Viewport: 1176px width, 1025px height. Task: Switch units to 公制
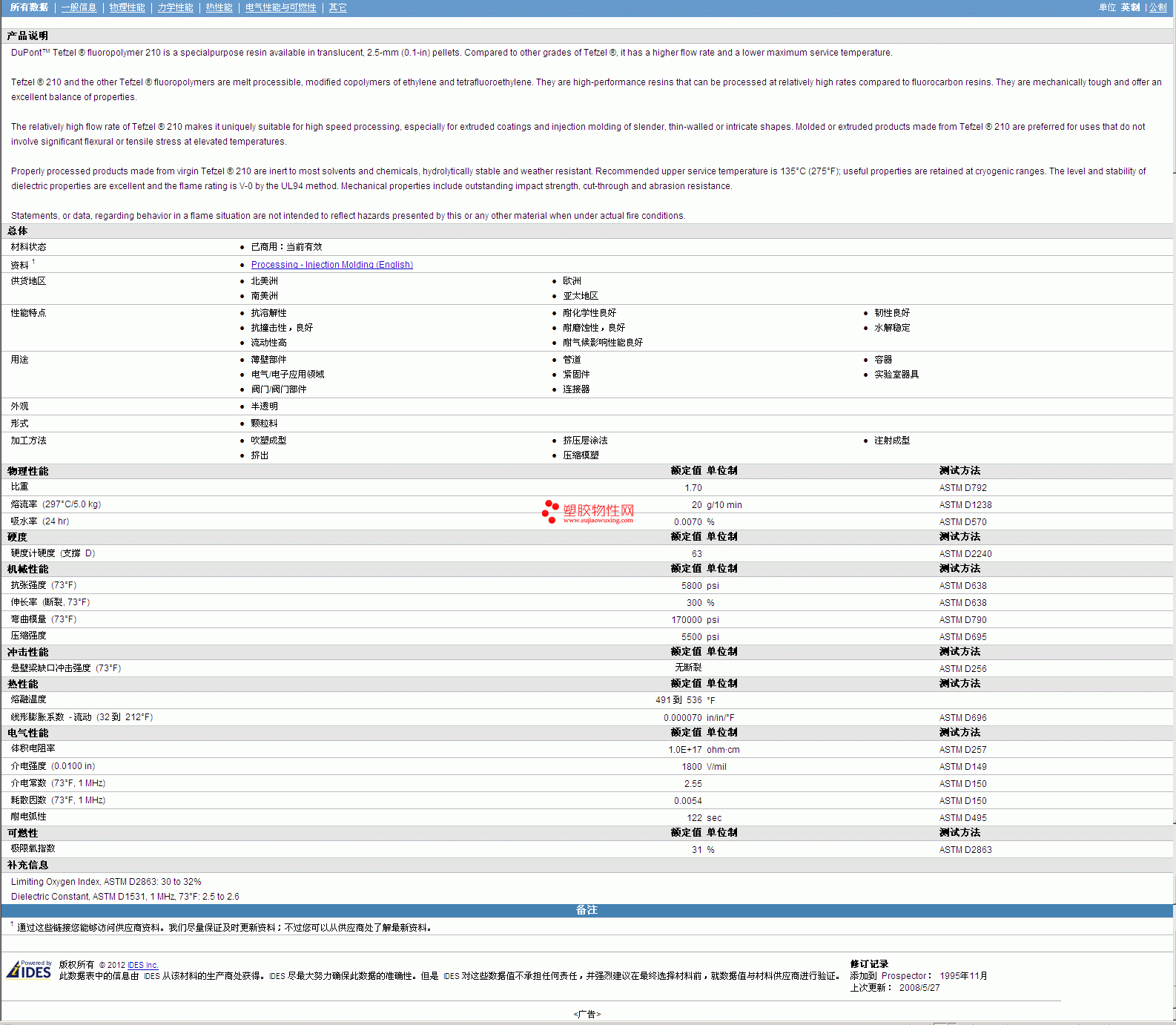pyautogui.click(x=1157, y=7)
